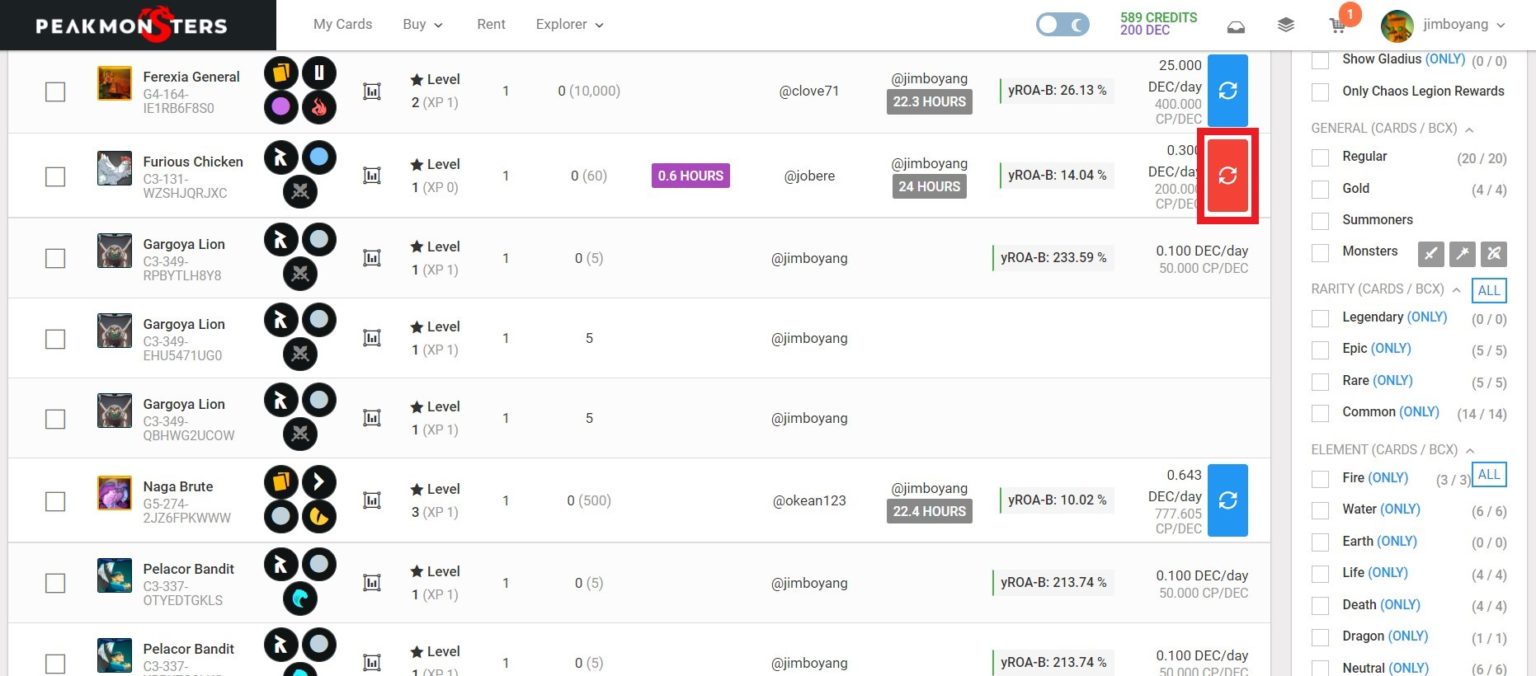
Task: Click the blue refresh icon for Ferexia General
Action: tap(1227, 91)
